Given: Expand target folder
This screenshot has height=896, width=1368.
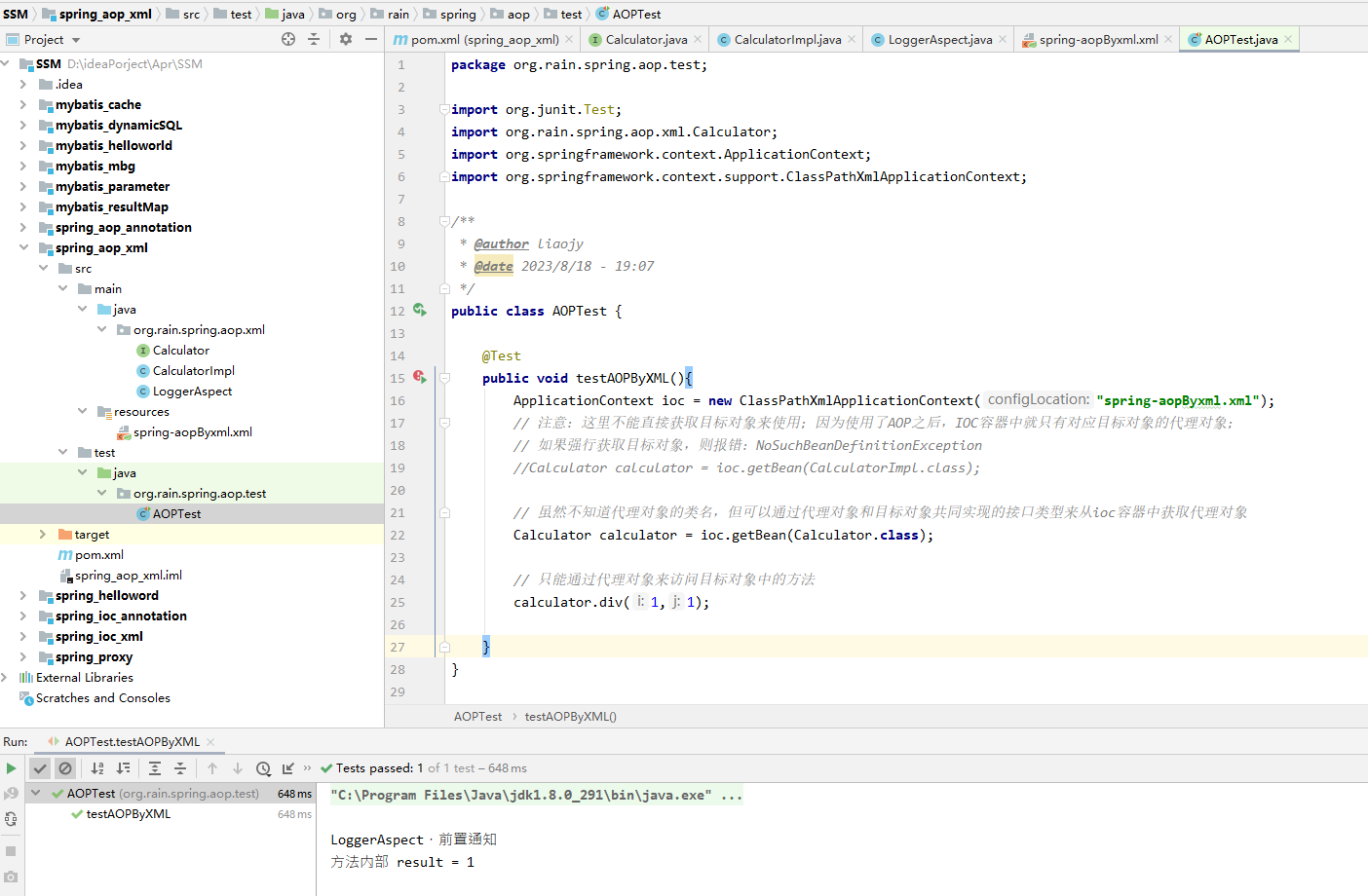Looking at the screenshot, I should [43, 534].
